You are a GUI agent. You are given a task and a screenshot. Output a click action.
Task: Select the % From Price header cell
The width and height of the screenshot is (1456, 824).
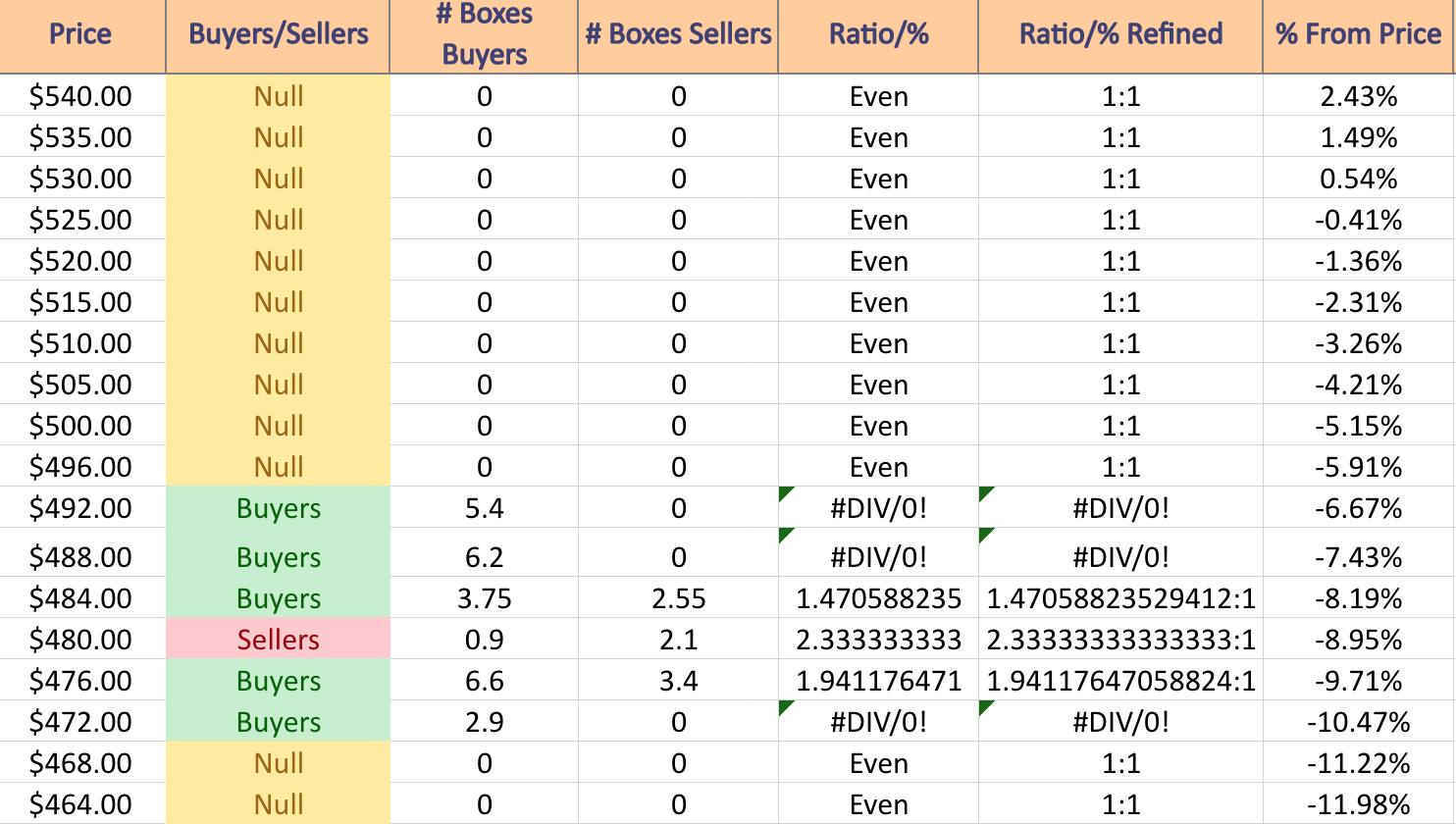(1358, 36)
